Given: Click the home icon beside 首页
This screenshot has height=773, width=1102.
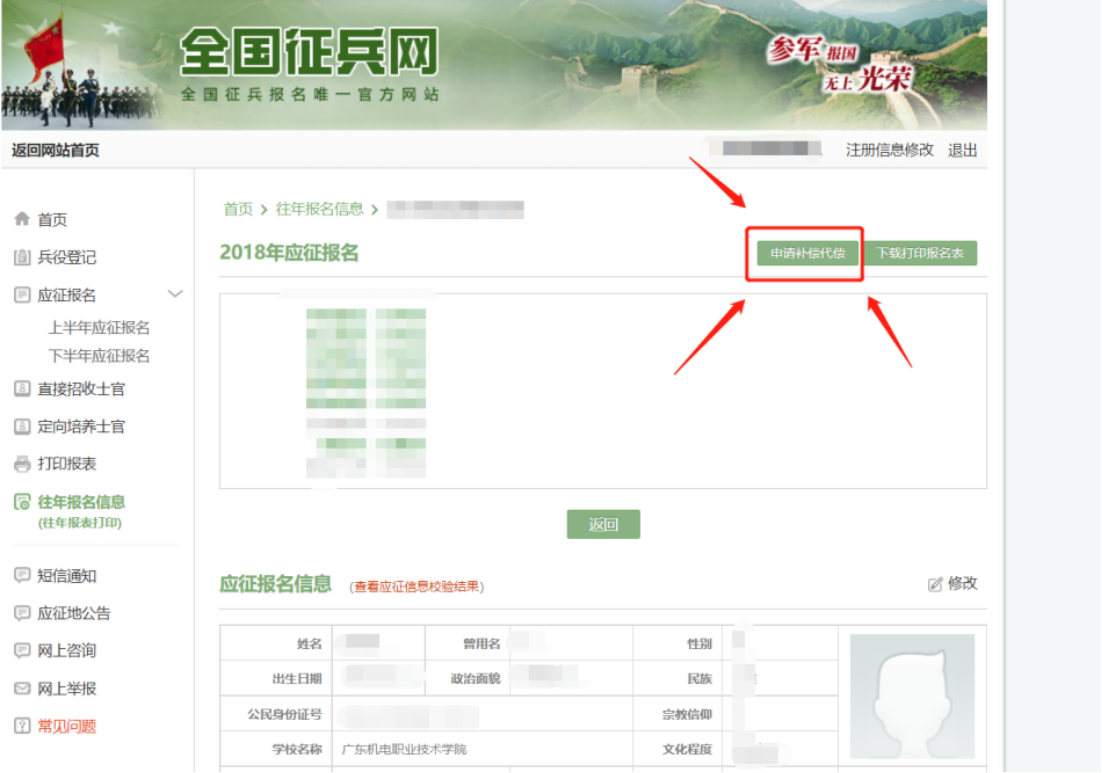Looking at the screenshot, I should (x=22, y=220).
